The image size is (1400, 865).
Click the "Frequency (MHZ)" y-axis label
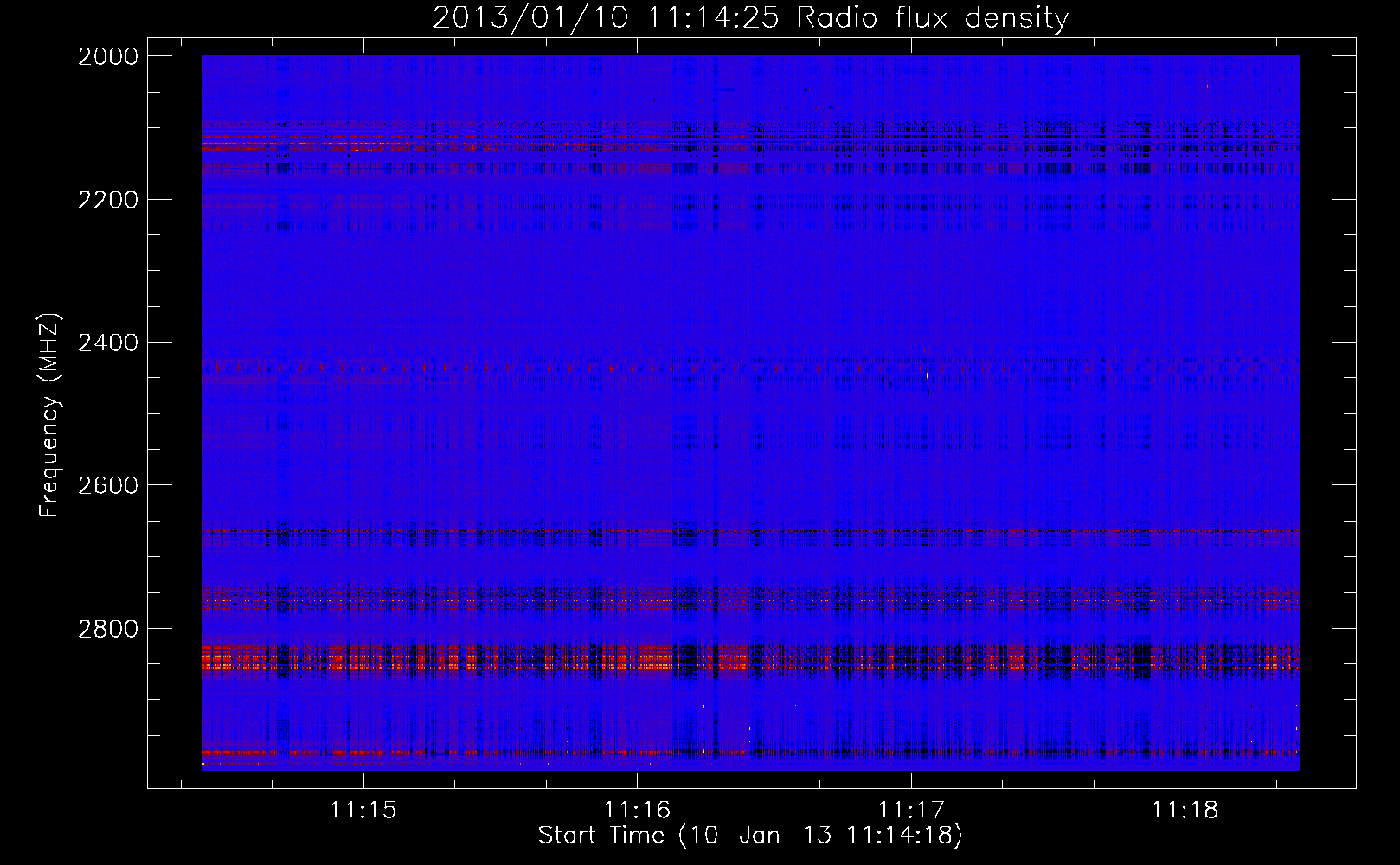click(x=49, y=414)
